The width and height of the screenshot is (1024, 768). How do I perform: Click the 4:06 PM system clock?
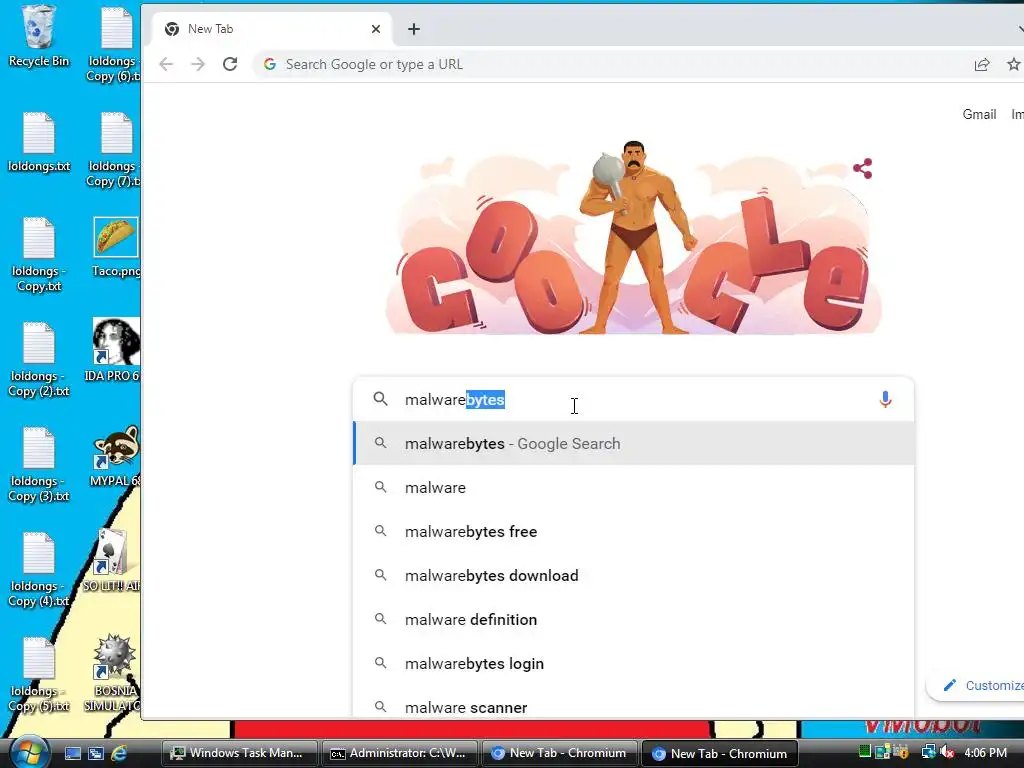pyautogui.click(x=985, y=753)
